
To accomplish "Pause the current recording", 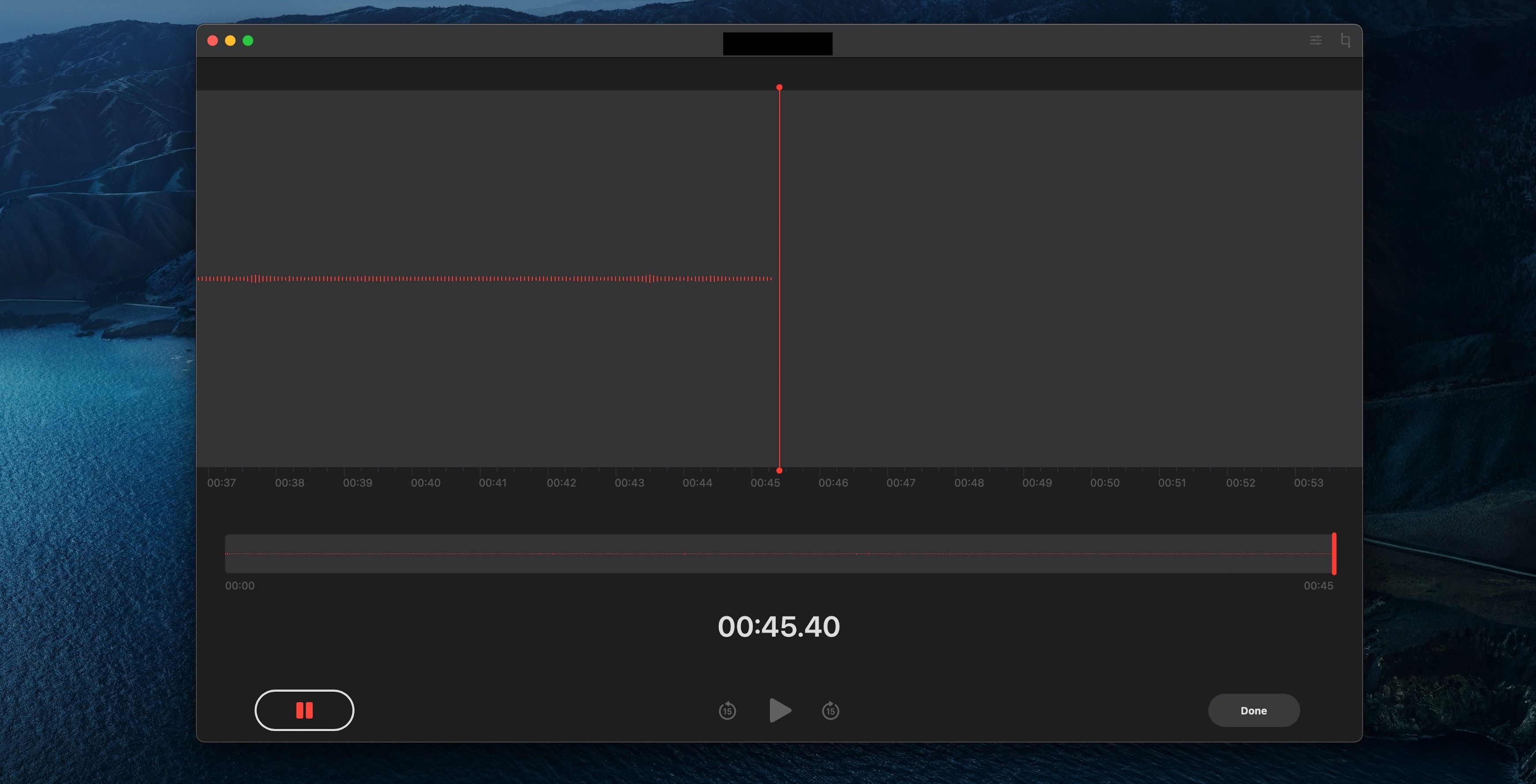I will [304, 710].
